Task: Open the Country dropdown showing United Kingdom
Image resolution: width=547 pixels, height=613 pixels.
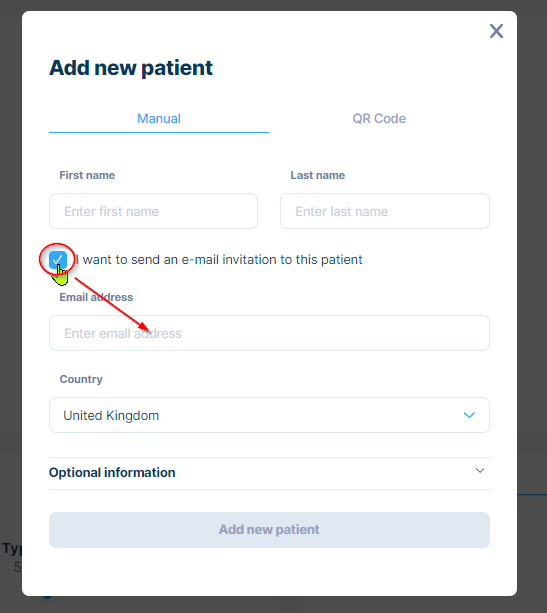Action: pos(269,415)
